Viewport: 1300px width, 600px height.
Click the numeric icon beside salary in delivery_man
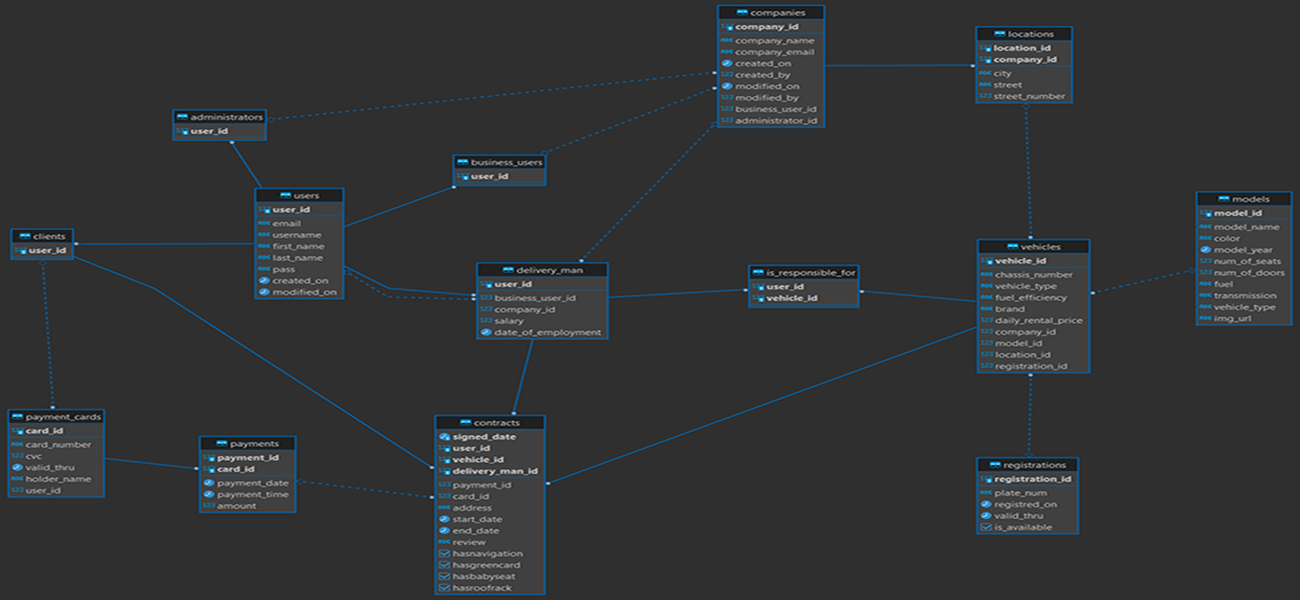[485, 321]
